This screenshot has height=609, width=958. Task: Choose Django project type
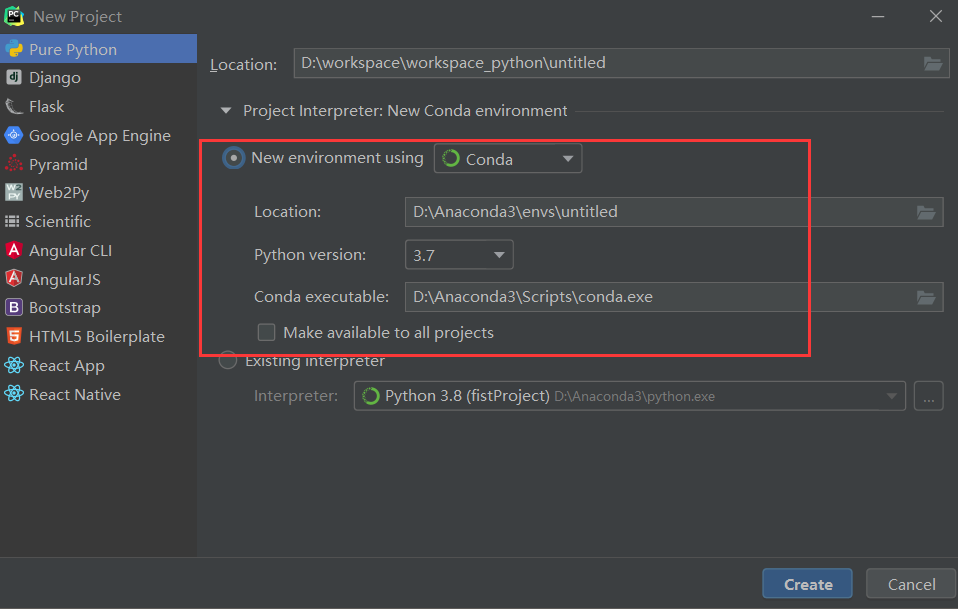pyautogui.click(x=98, y=78)
